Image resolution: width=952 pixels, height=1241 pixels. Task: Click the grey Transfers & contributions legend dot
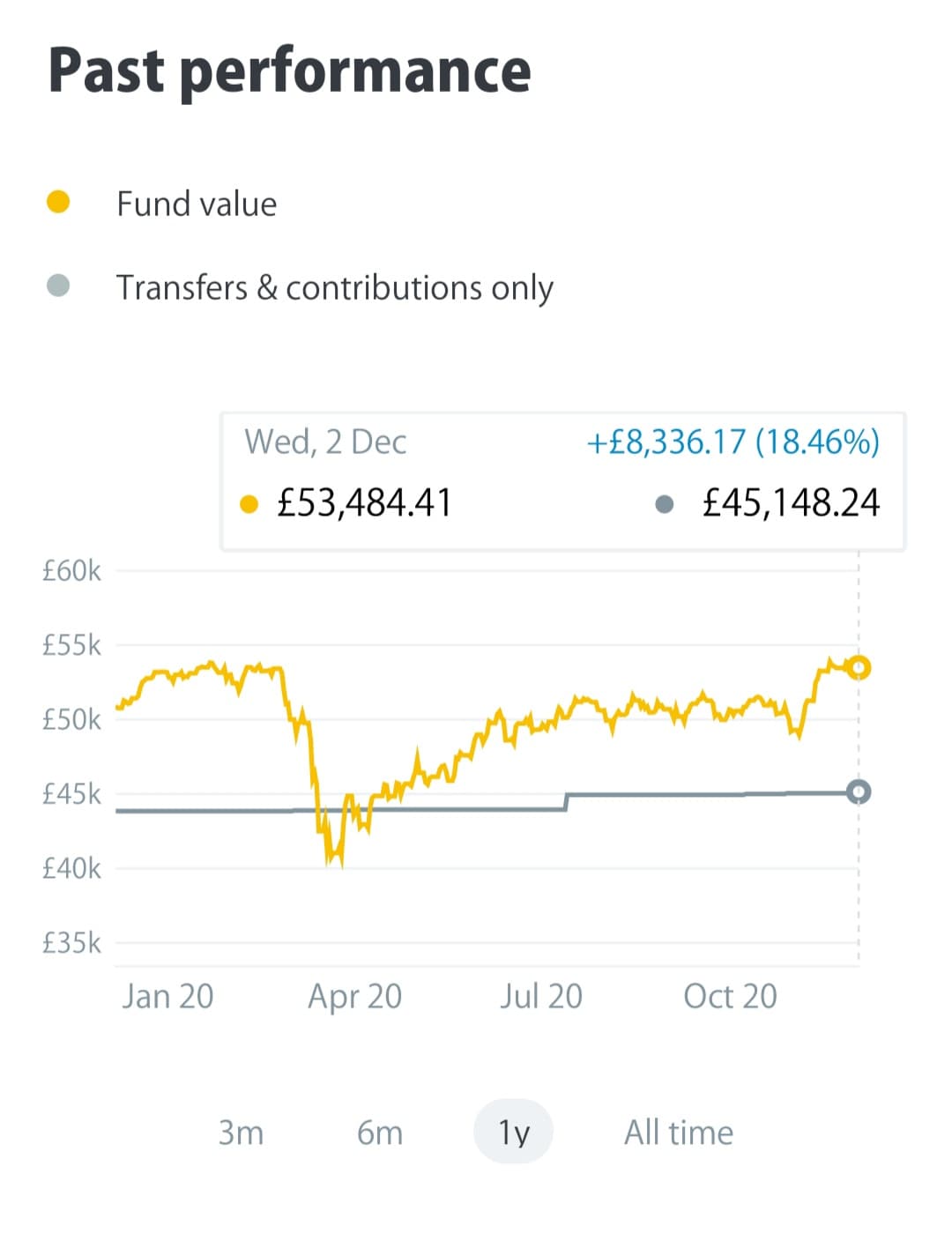point(58,286)
